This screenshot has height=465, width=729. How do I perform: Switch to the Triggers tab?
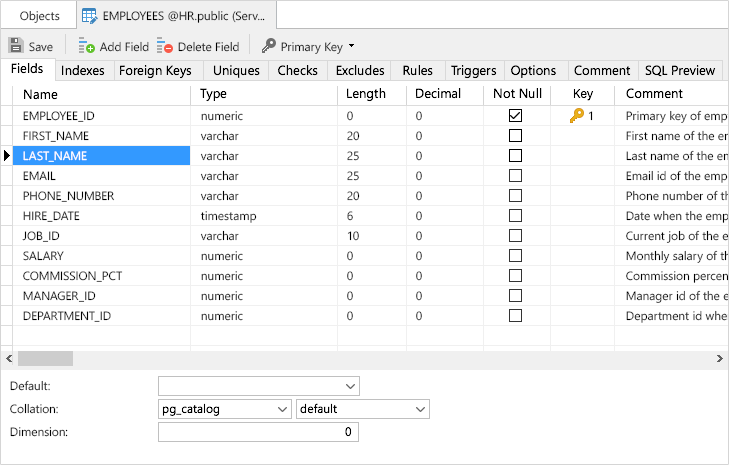pyautogui.click(x=474, y=71)
